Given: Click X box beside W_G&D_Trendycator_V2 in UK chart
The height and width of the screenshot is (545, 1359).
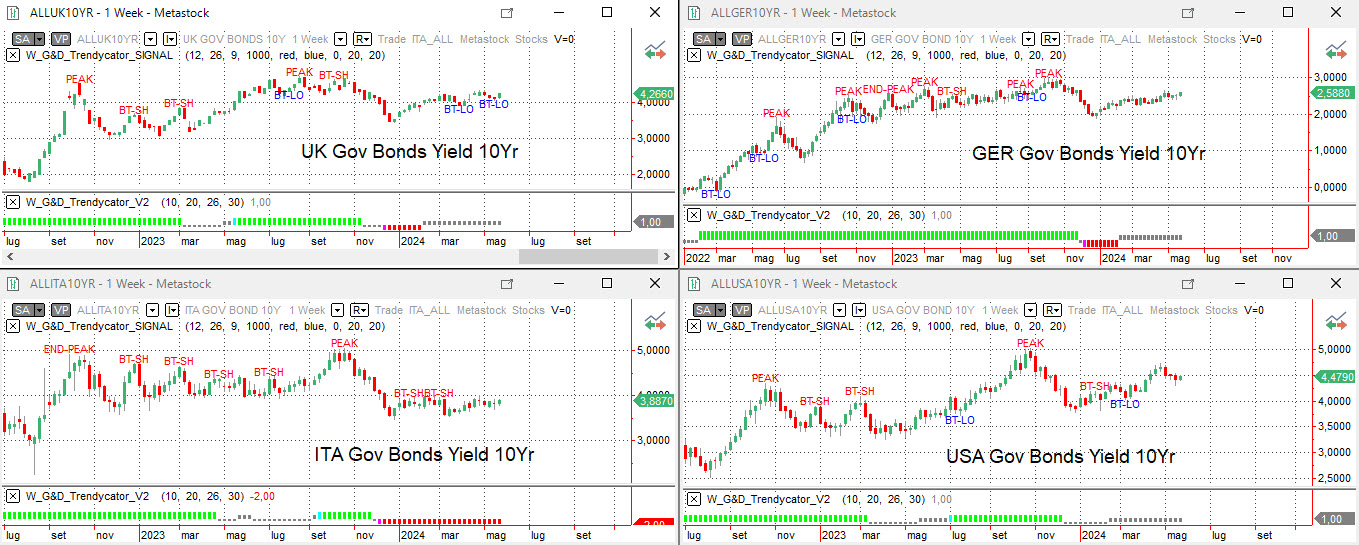Looking at the screenshot, I should point(12,202).
